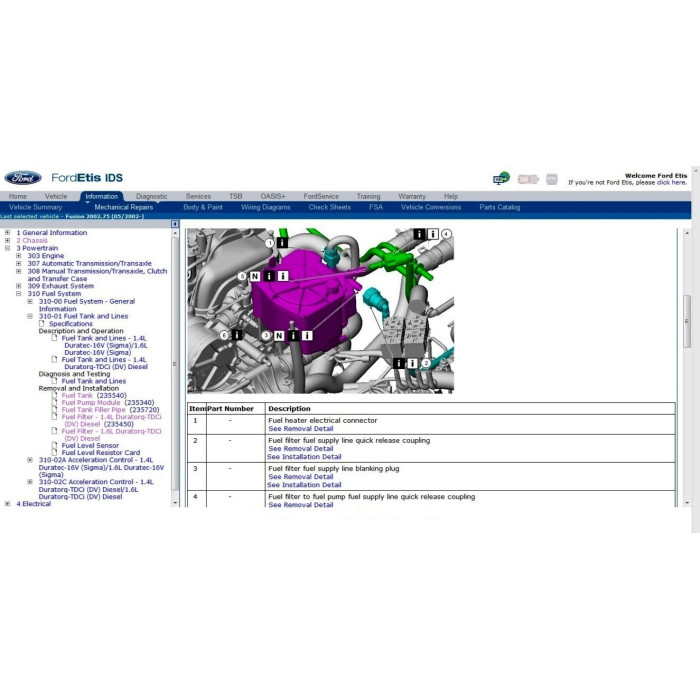The width and height of the screenshot is (700, 700).
Task: Open See Removal Detail for fuel heater connector
Action: point(301,429)
